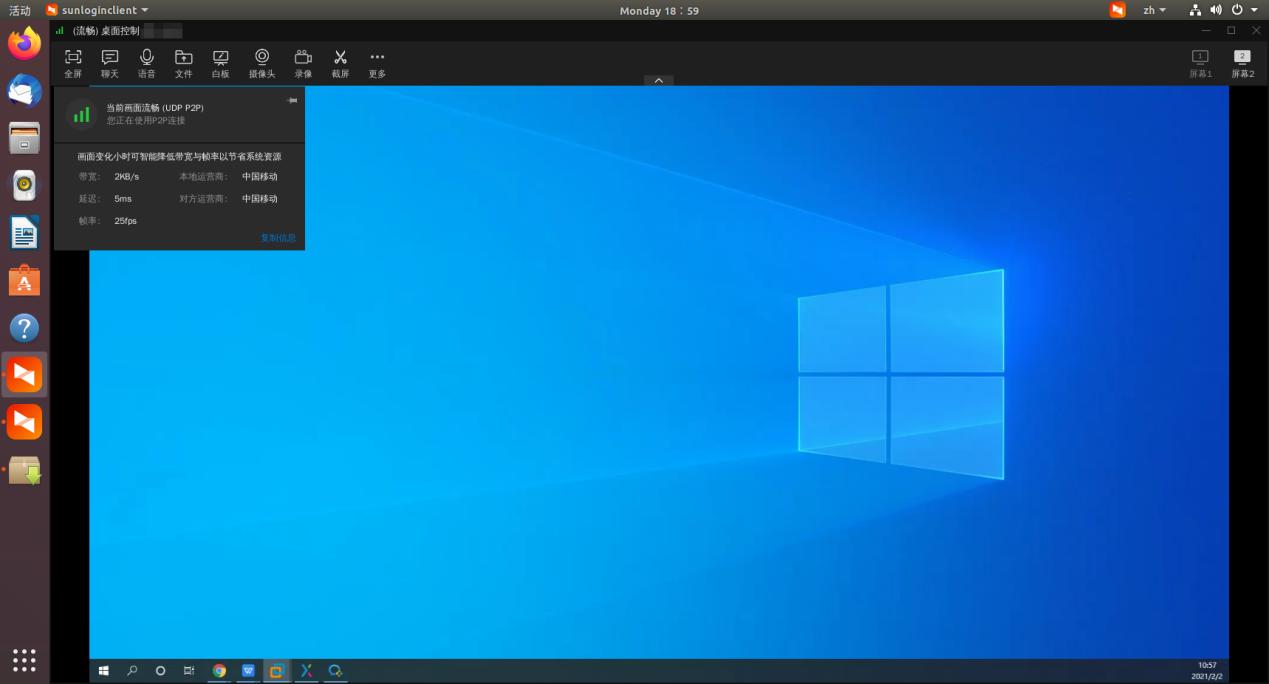Click the orange VMware icon on remote taskbar

coord(277,670)
